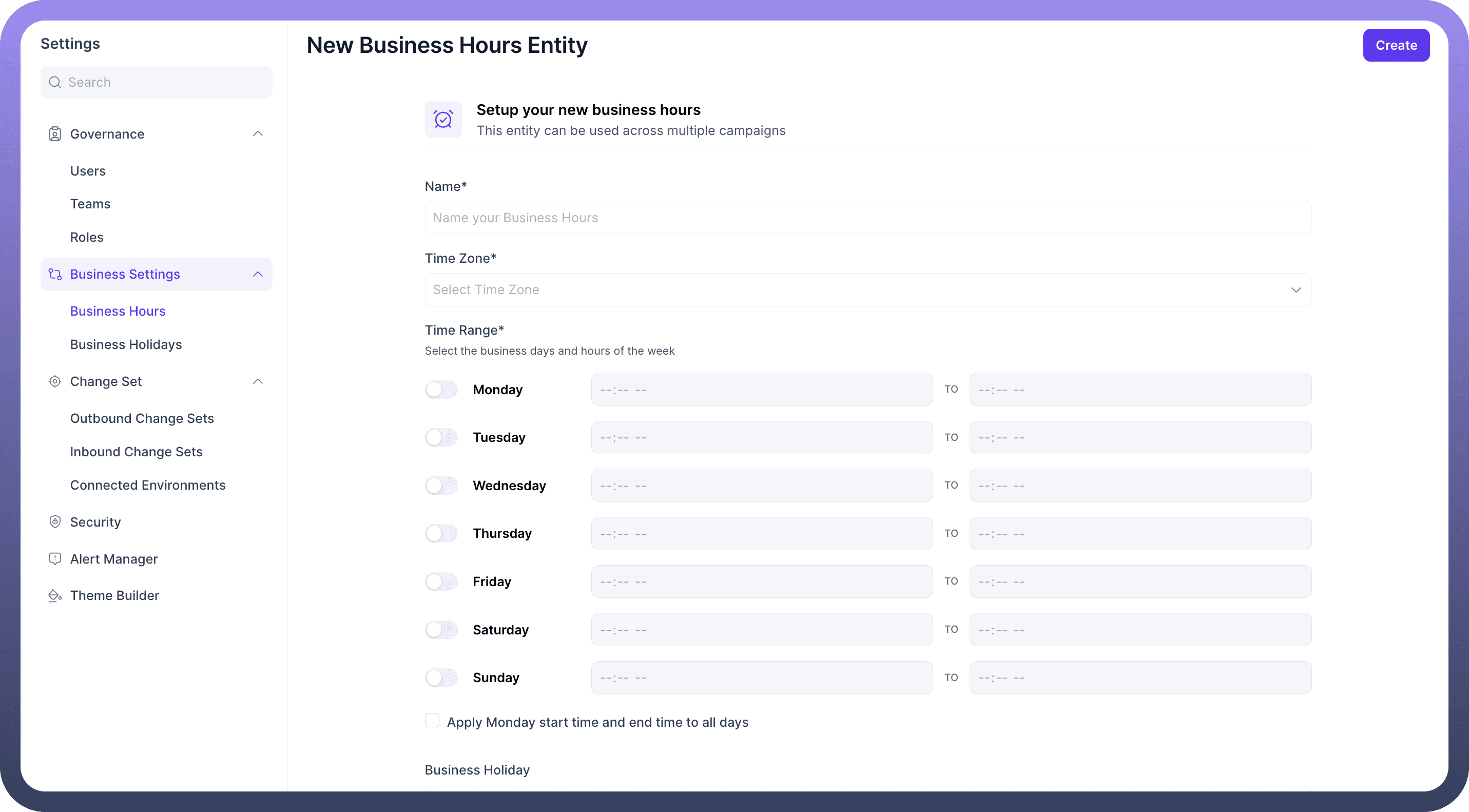Image resolution: width=1469 pixels, height=812 pixels.
Task: Toggle Sunday business day on
Action: pyautogui.click(x=441, y=678)
